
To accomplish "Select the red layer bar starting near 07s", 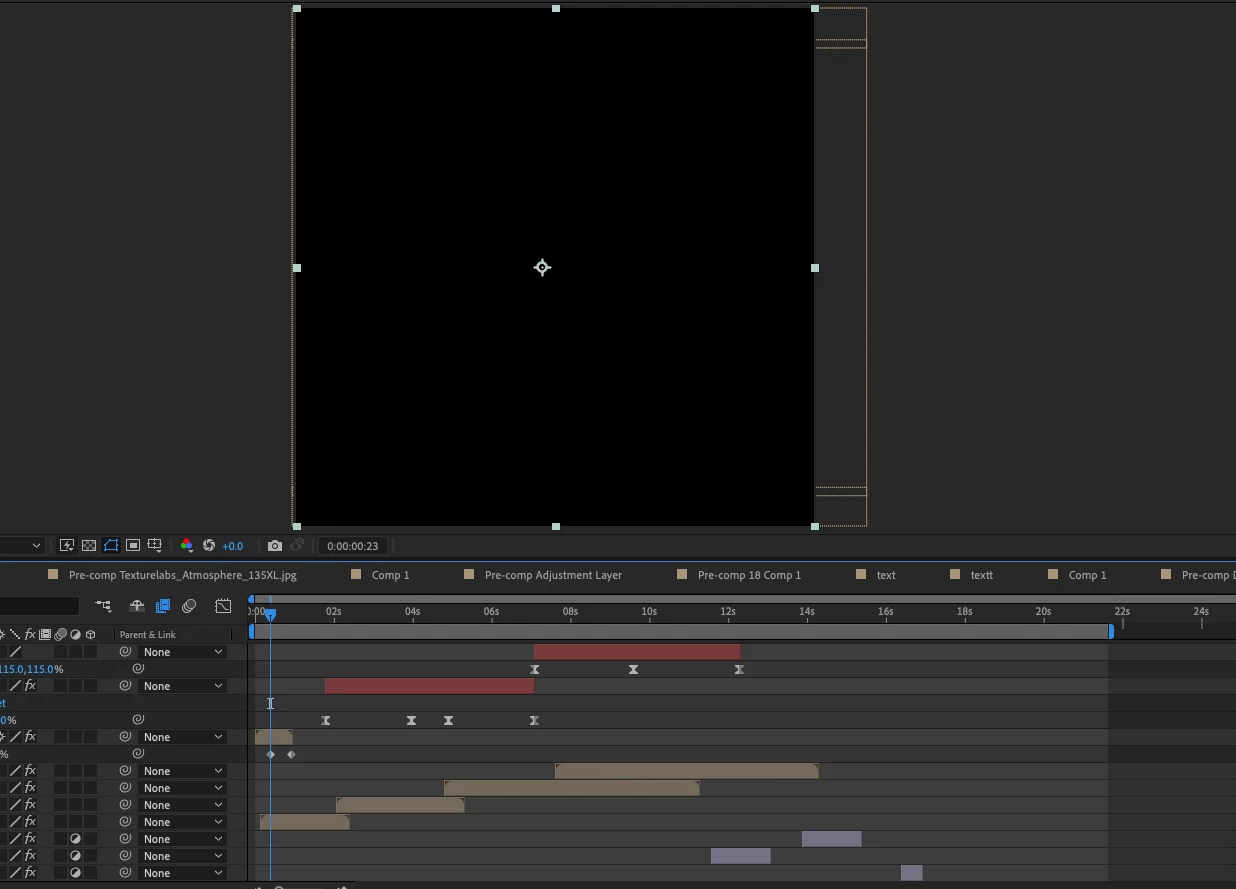I will [x=637, y=652].
